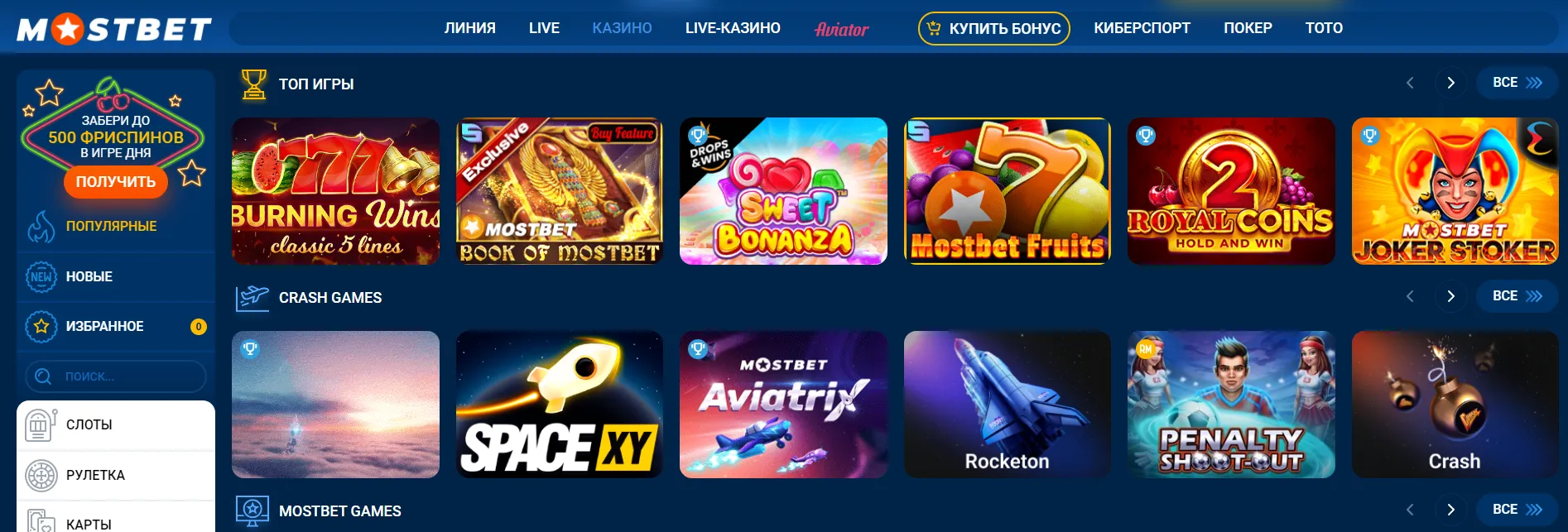Click the trophy icon beside Топ игры
Screen dimensions: 1568x532
[253, 84]
